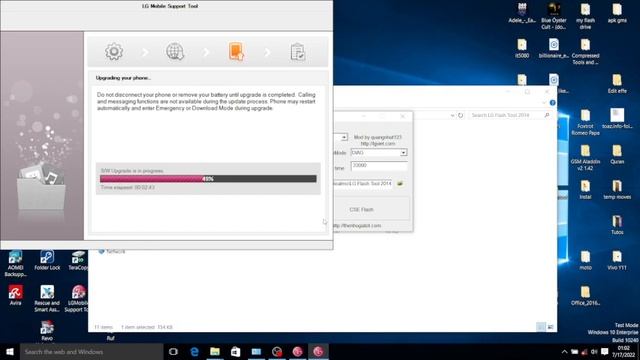Open the Rescue and Smart Assistant shortcut
Image resolution: width=640 pixels, height=360 pixels.
point(47,299)
